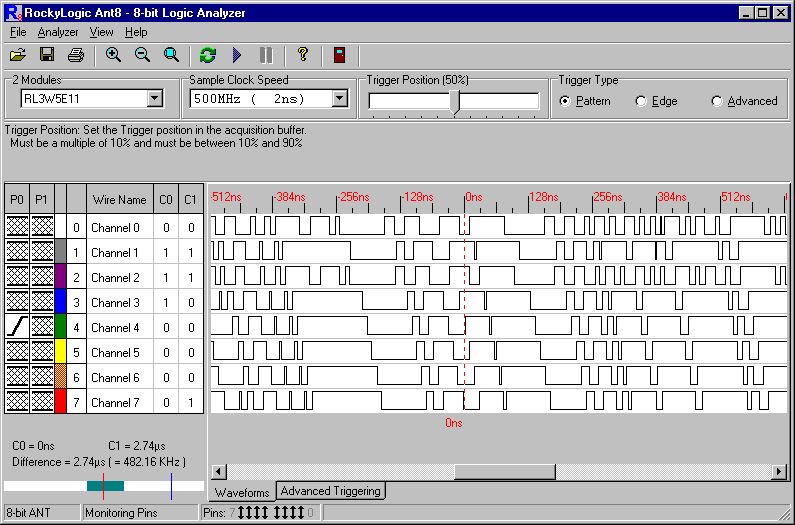The image size is (795, 525).
Task: Click the Pins arrow indicators in status bar
Action: tap(271, 513)
